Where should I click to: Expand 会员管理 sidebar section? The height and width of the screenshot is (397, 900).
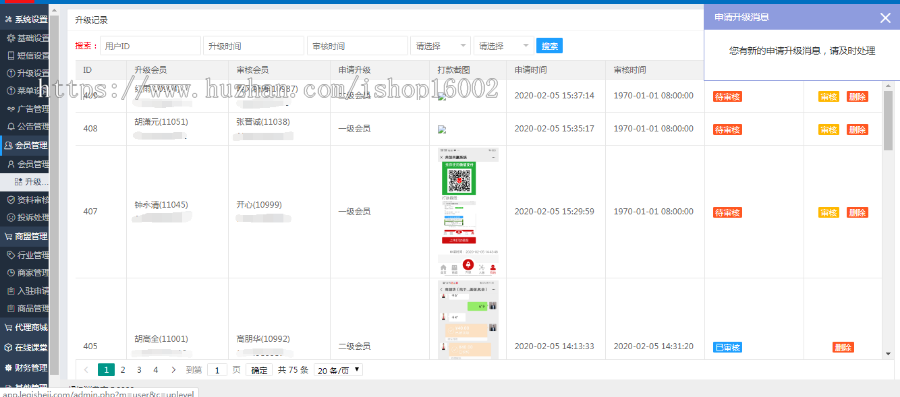point(25,145)
